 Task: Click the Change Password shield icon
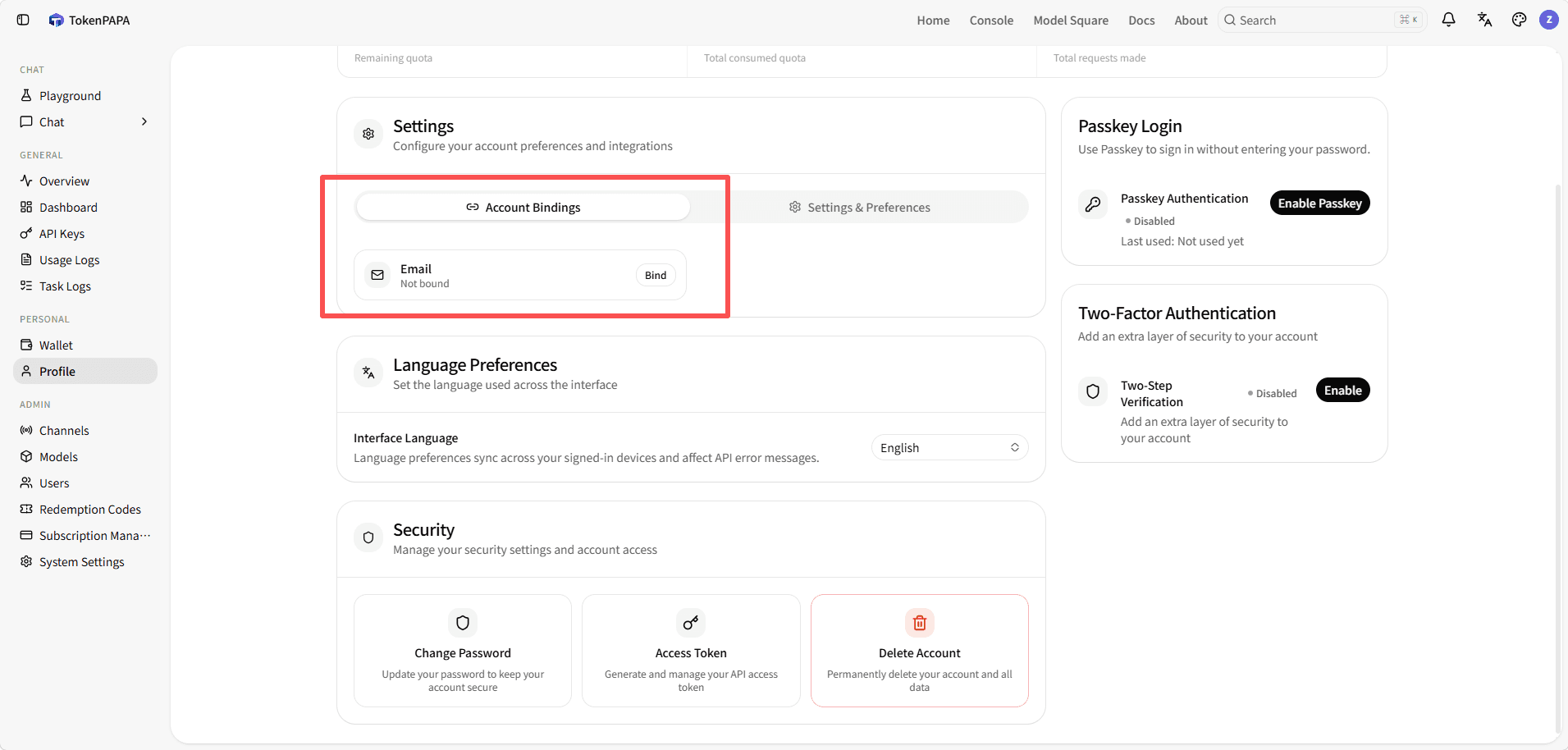pyautogui.click(x=463, y=623)
